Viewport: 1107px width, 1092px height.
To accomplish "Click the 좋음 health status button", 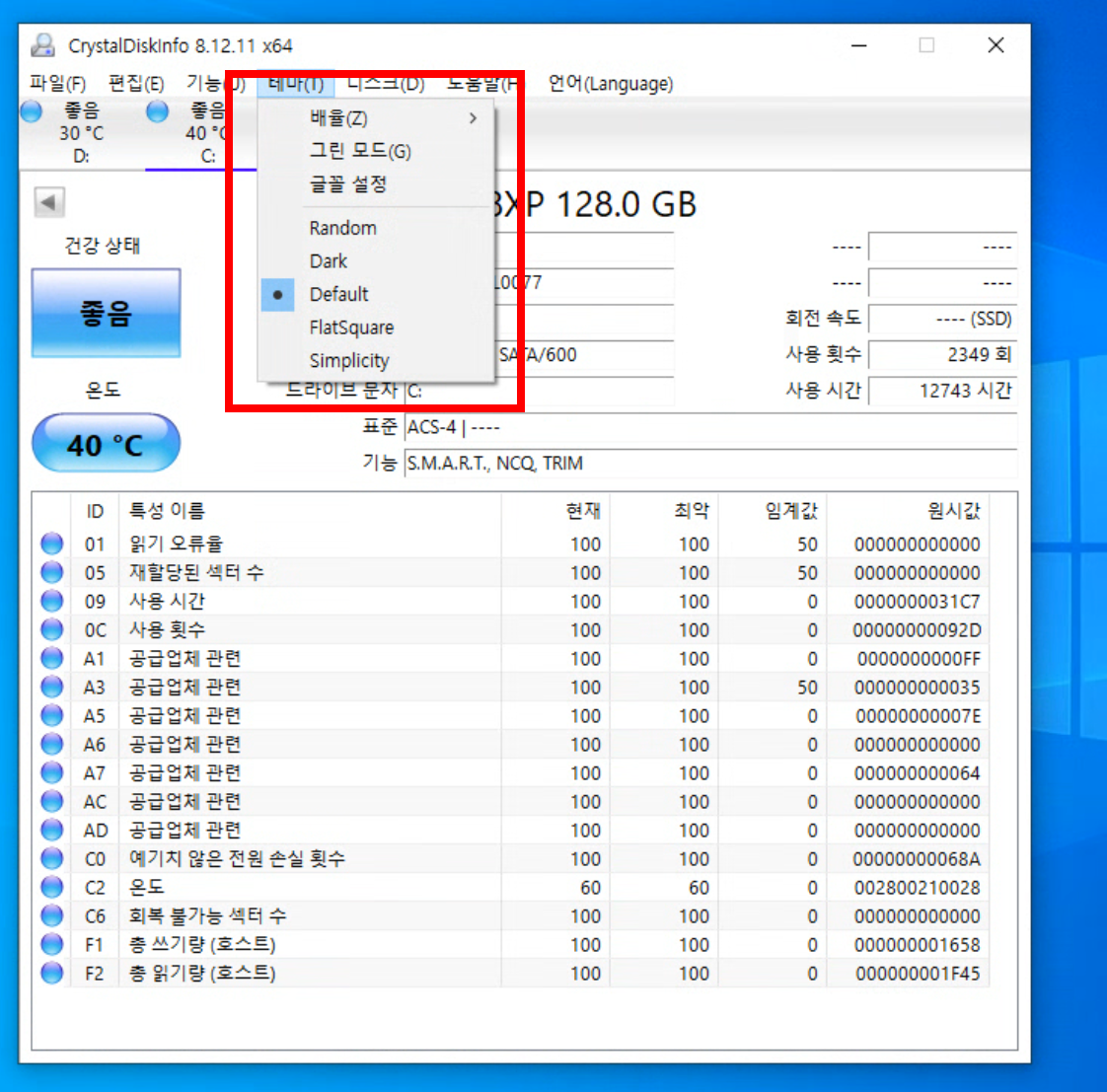I will [106, 313].
